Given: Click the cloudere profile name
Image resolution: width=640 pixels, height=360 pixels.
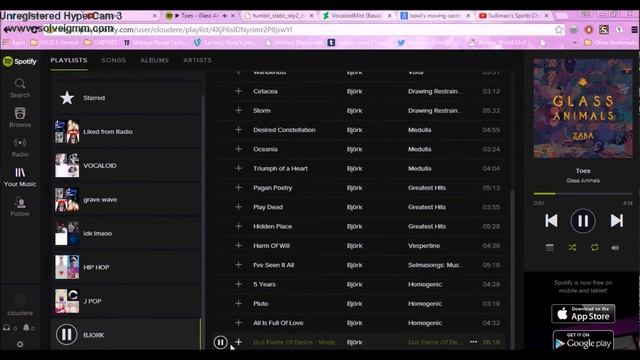Looking at the screenshot, I should (20, 313).
